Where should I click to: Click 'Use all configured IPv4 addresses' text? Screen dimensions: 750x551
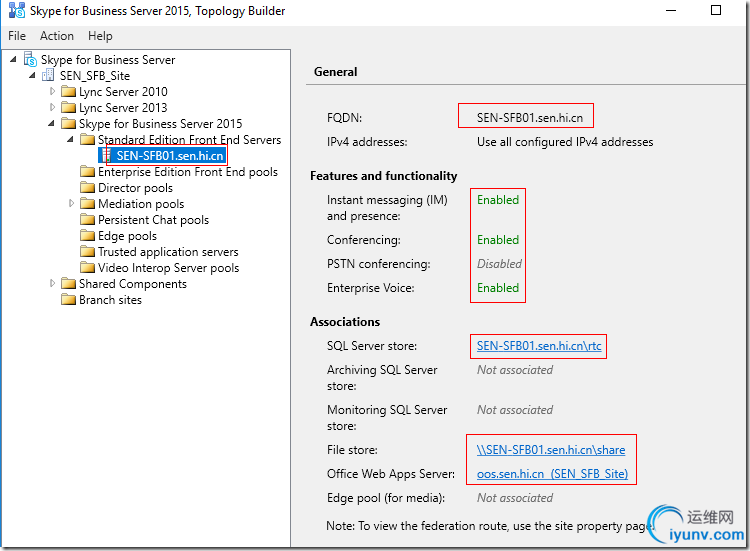565,142
